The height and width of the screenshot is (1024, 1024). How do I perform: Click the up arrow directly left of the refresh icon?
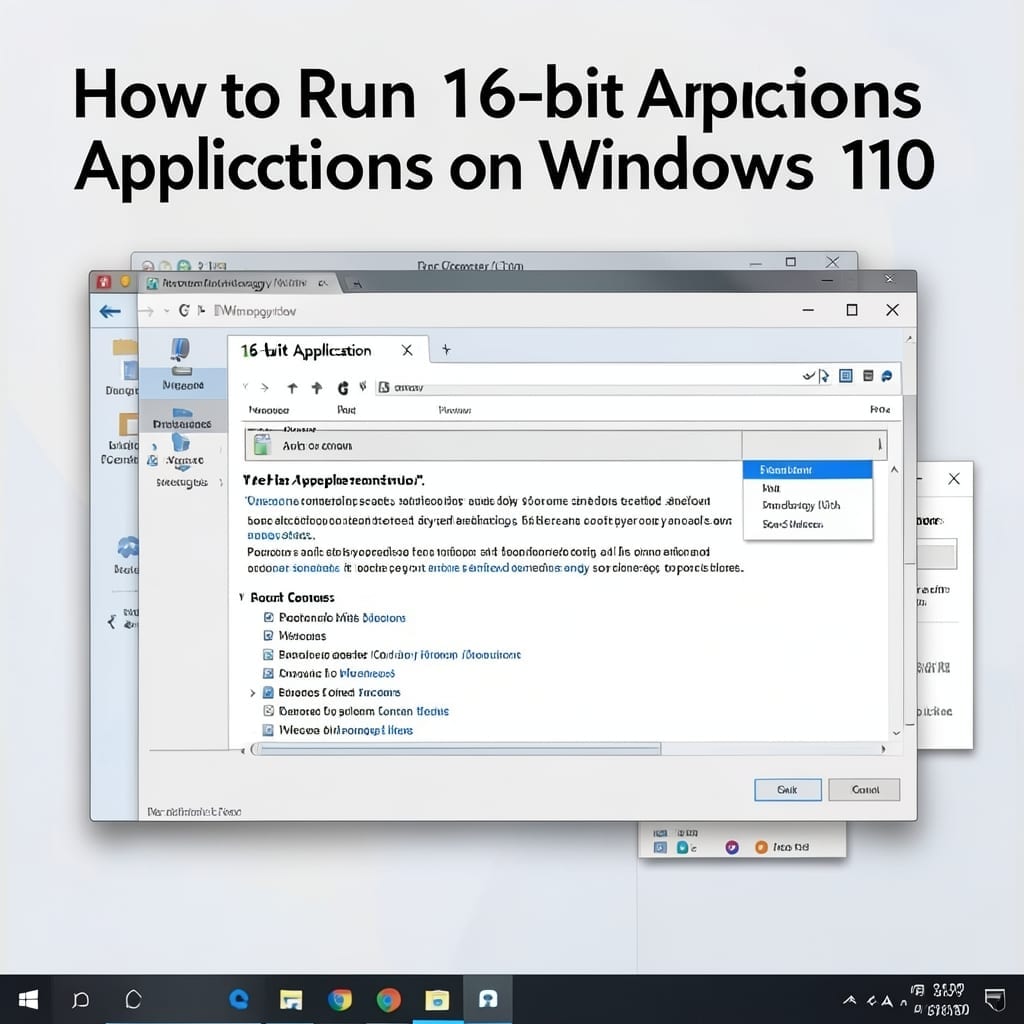(317, 388)
